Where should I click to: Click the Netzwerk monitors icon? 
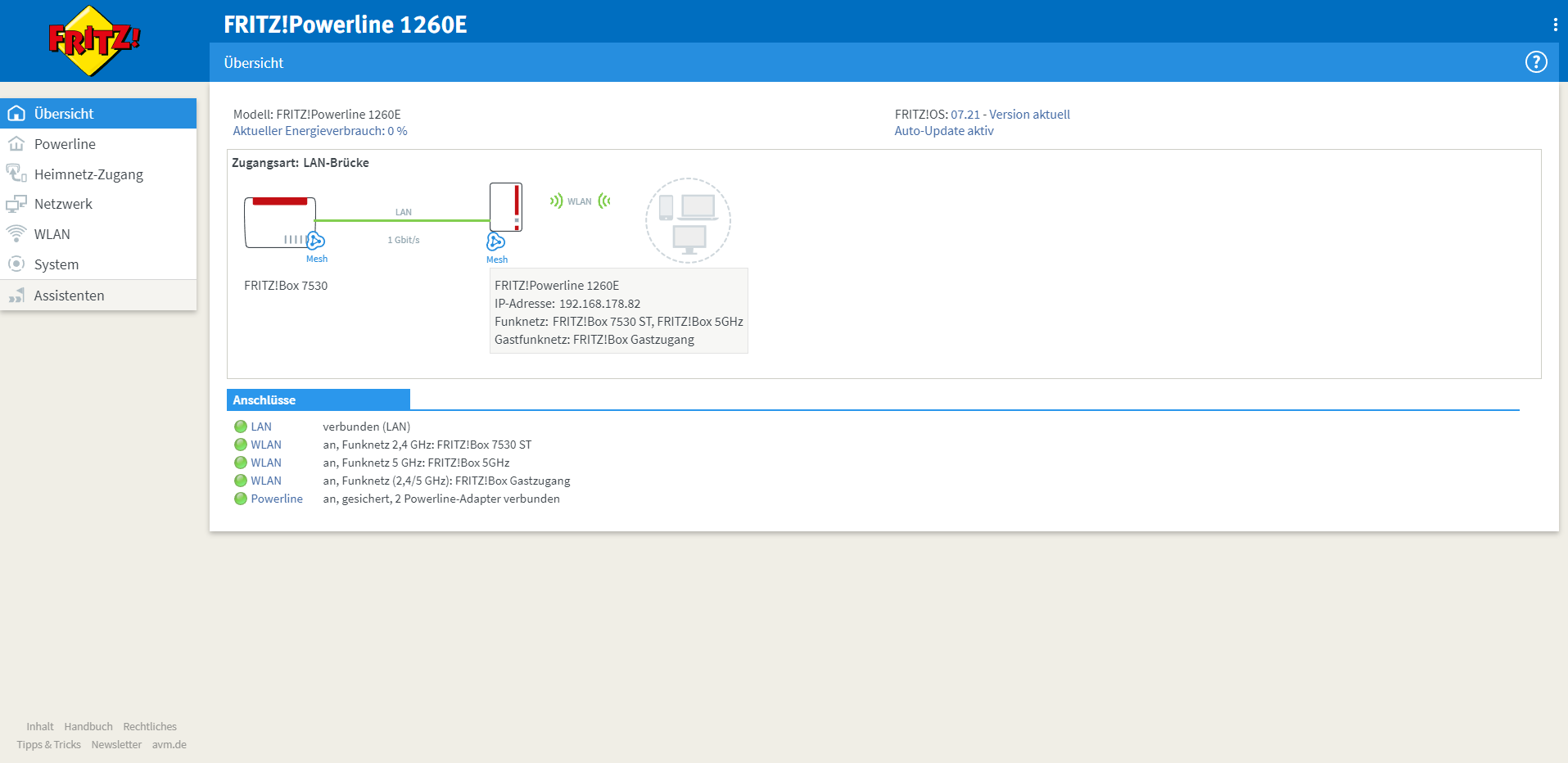[16, 204]
